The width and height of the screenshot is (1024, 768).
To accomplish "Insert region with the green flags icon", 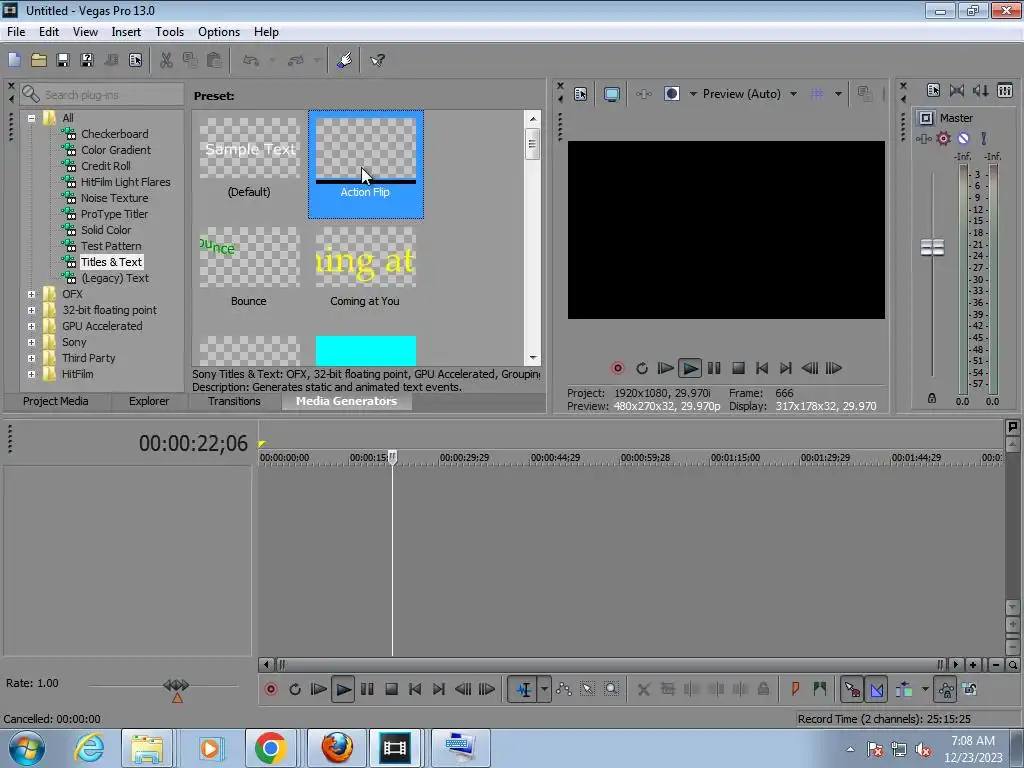I will [x=820, y=689].
